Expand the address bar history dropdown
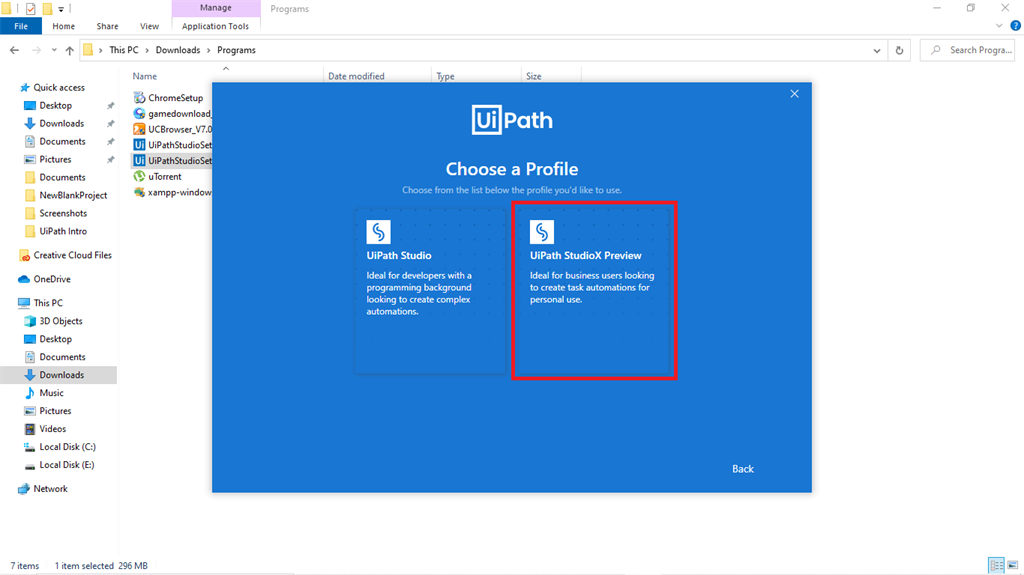Image resolution: width=1024 pixels, height=575 pixels. (x=876, y=50)
